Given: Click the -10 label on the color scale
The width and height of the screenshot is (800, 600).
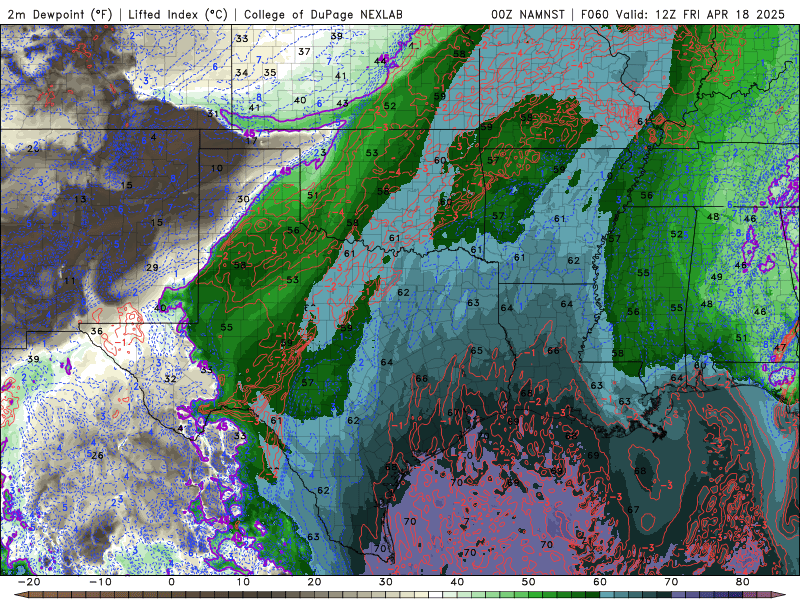Looking at the screenshot, I should (100, 582).
